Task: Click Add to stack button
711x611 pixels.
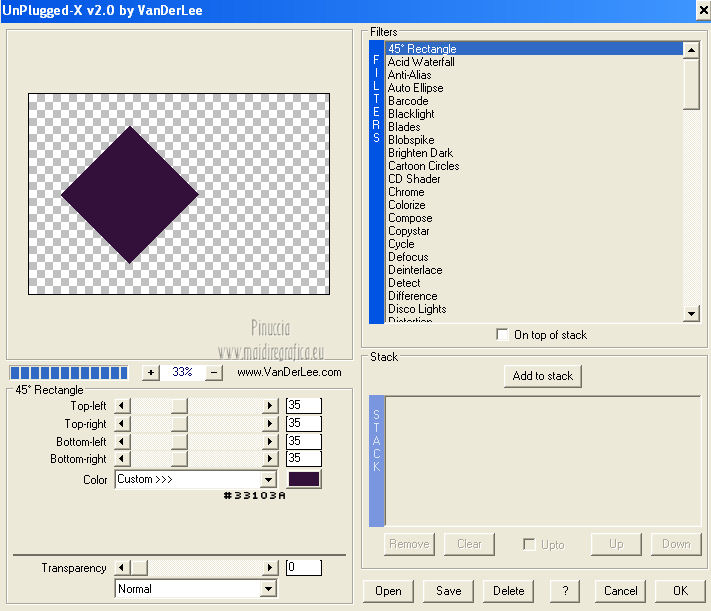Action: click(543, 376)
